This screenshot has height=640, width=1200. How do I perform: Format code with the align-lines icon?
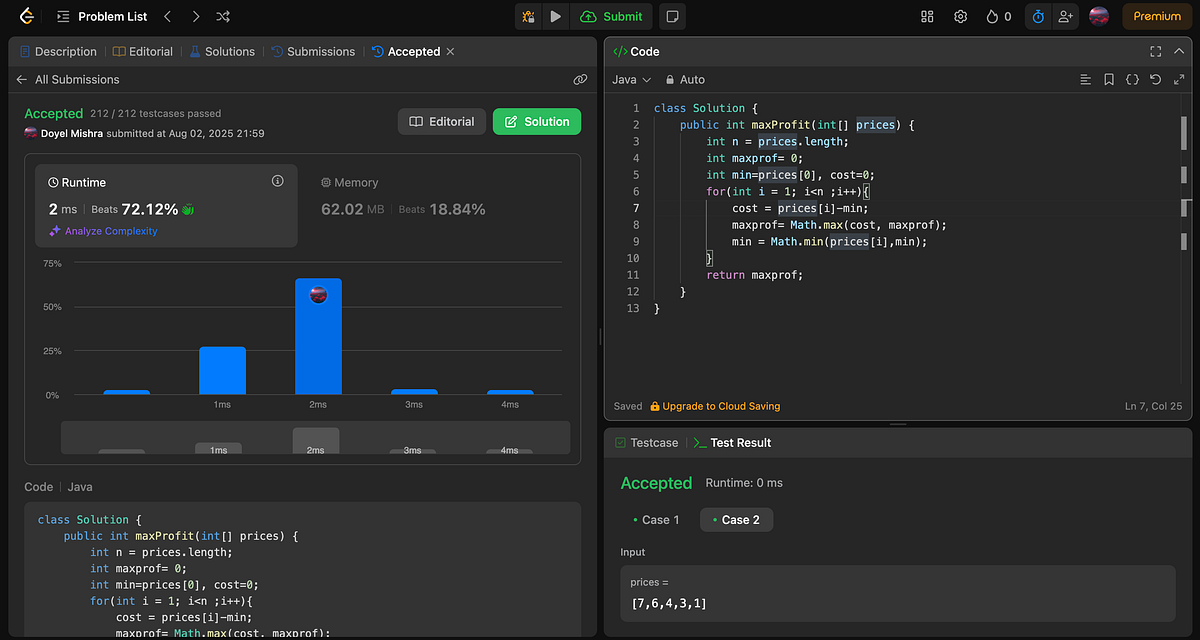tap(1086, 79)
